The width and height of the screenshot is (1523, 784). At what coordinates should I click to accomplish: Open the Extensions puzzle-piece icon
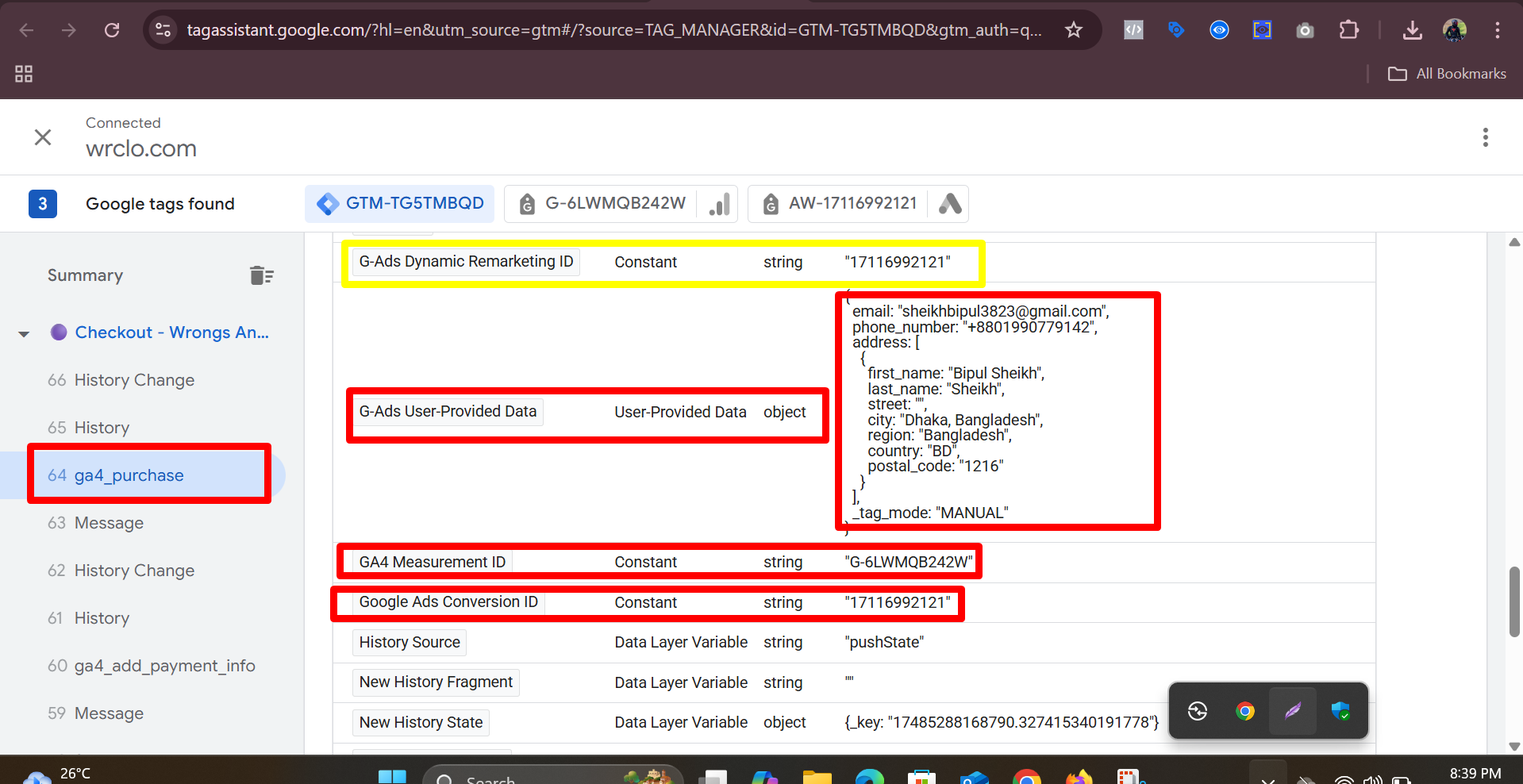[1348, 30]
